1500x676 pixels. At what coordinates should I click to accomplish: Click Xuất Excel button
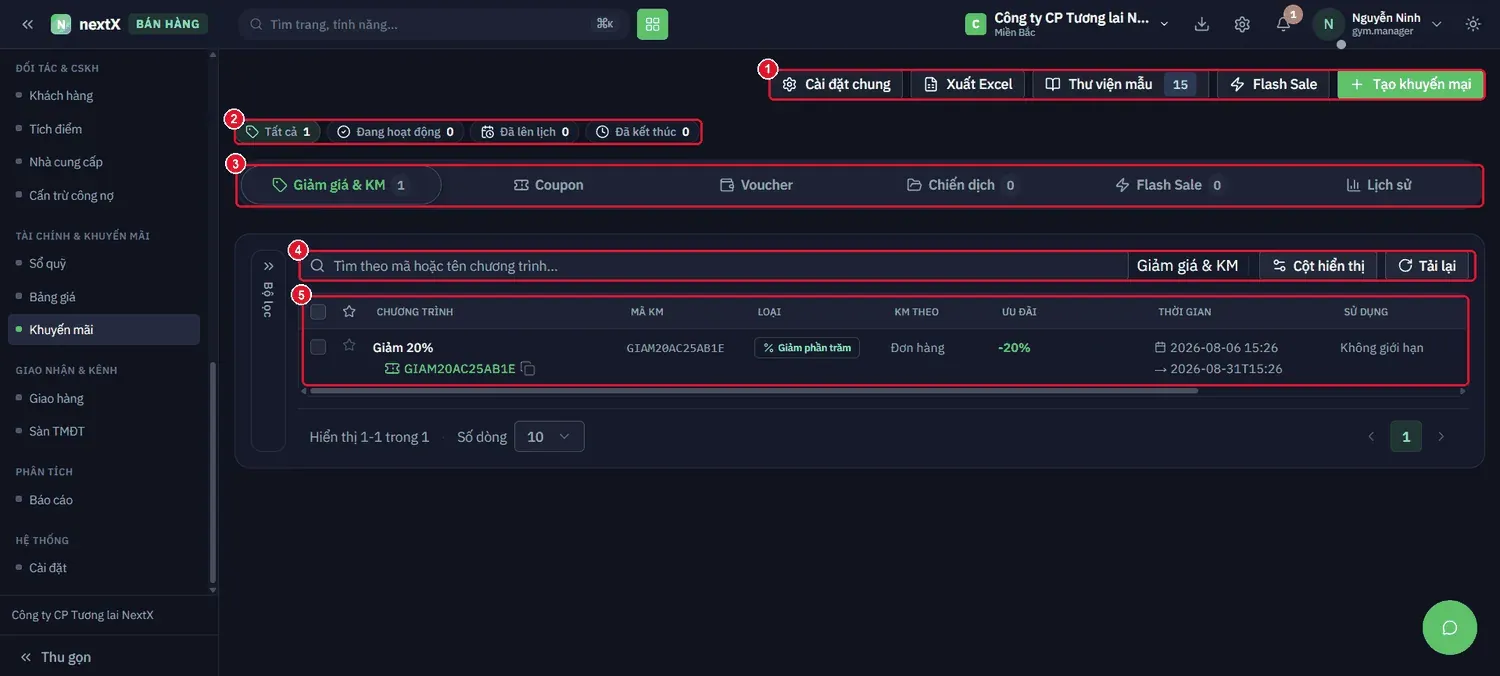tap(968, 84)
